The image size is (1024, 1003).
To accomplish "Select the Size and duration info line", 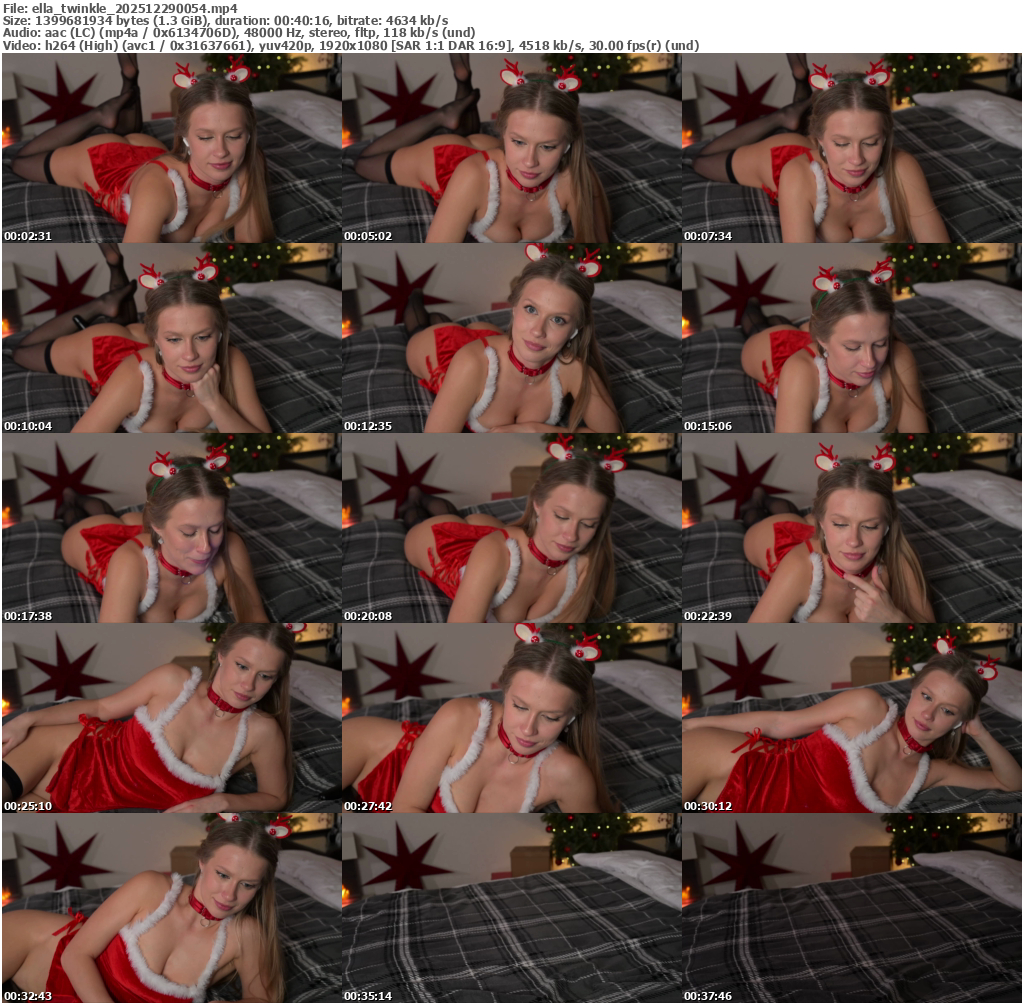I will [x=225, y=20].
